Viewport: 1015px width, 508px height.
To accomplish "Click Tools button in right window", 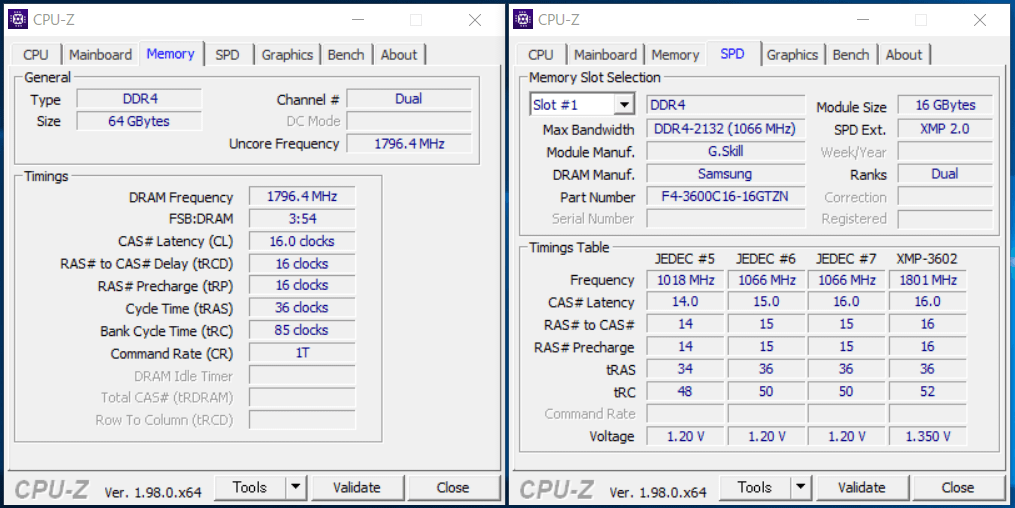I will [755, 487].
